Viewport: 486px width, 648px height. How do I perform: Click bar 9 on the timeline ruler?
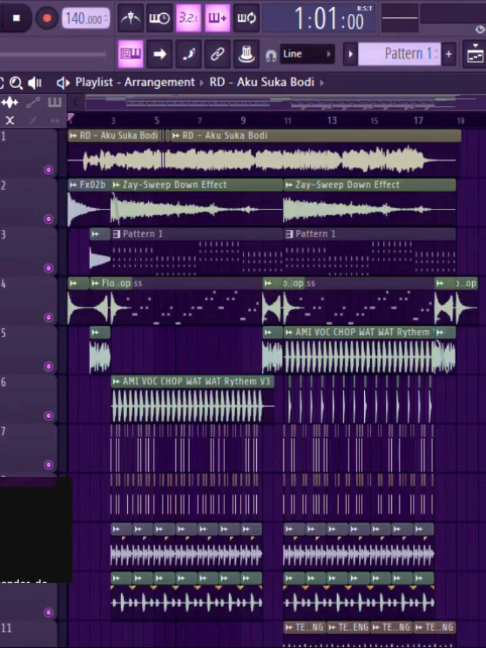tap(243, 120)
